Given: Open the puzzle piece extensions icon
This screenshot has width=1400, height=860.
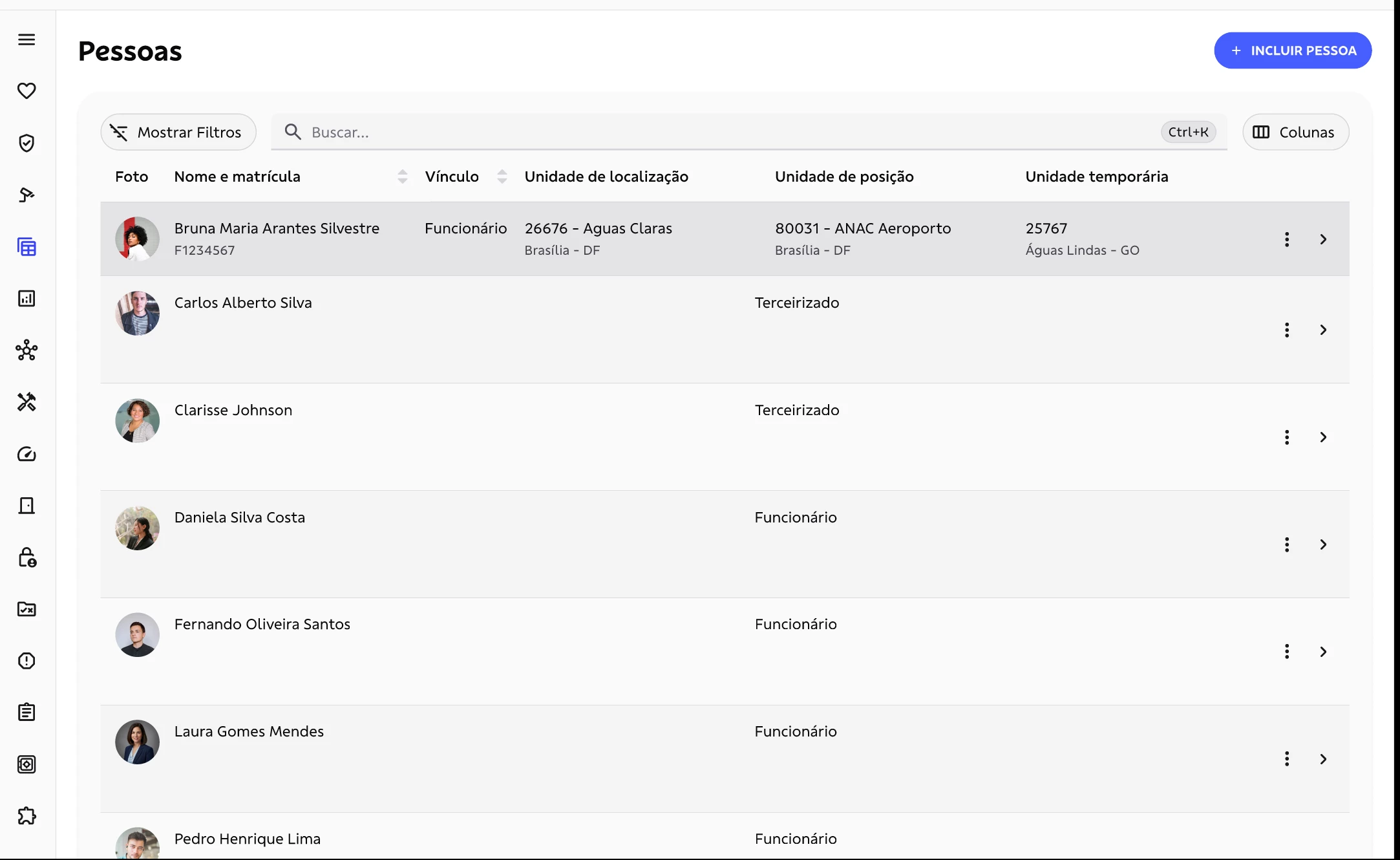Looking at the screenshot, I should [27, 816].
